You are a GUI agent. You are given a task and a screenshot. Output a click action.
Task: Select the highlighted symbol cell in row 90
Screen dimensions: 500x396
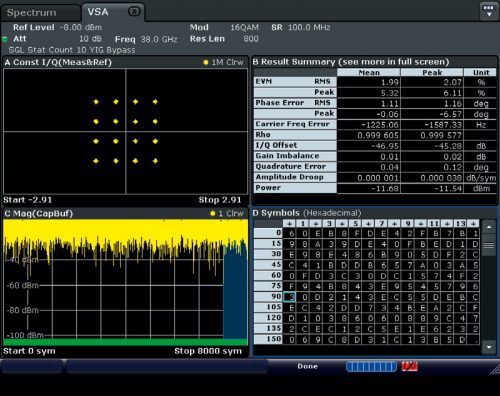pos(289,297)
